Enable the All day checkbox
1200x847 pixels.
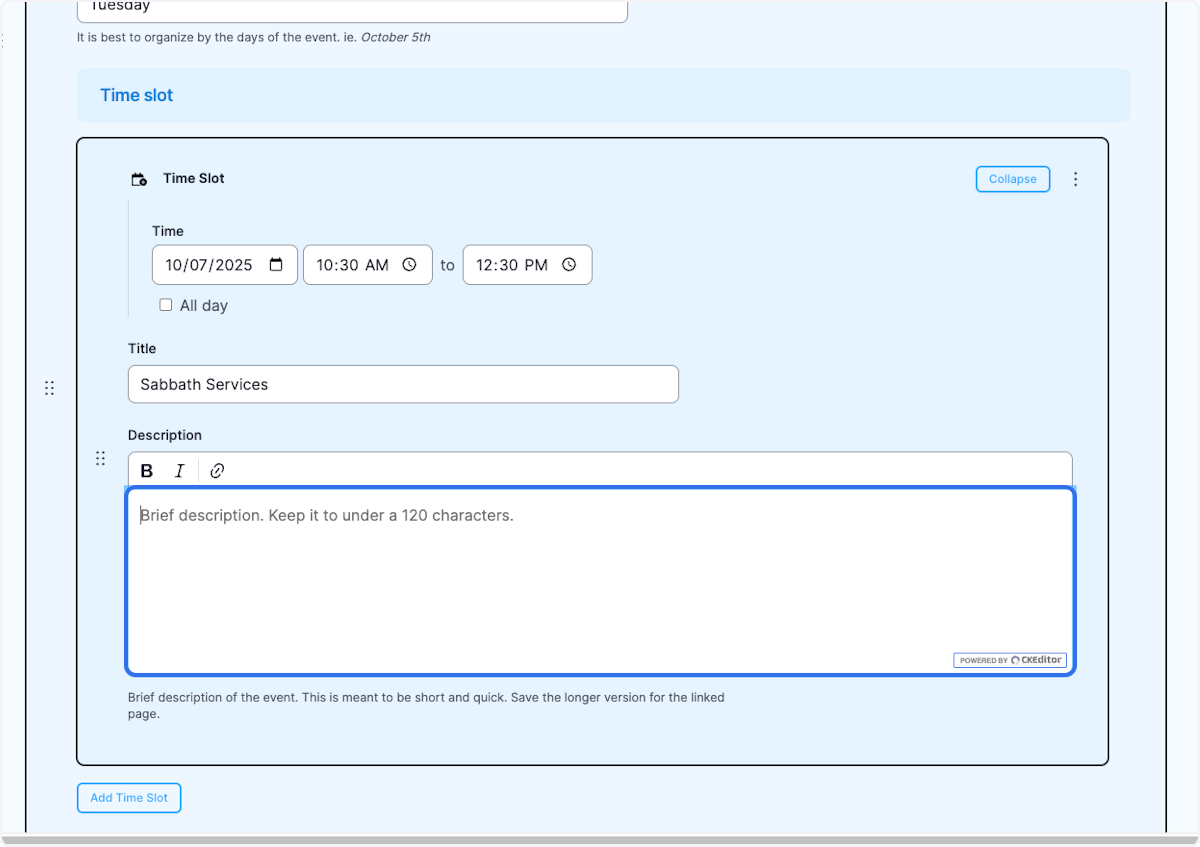166,305
